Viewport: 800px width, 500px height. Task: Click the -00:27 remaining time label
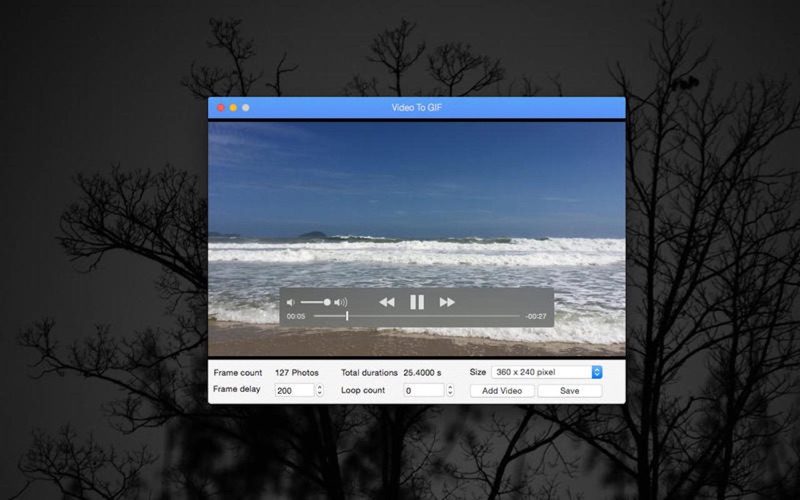point(536,316)
